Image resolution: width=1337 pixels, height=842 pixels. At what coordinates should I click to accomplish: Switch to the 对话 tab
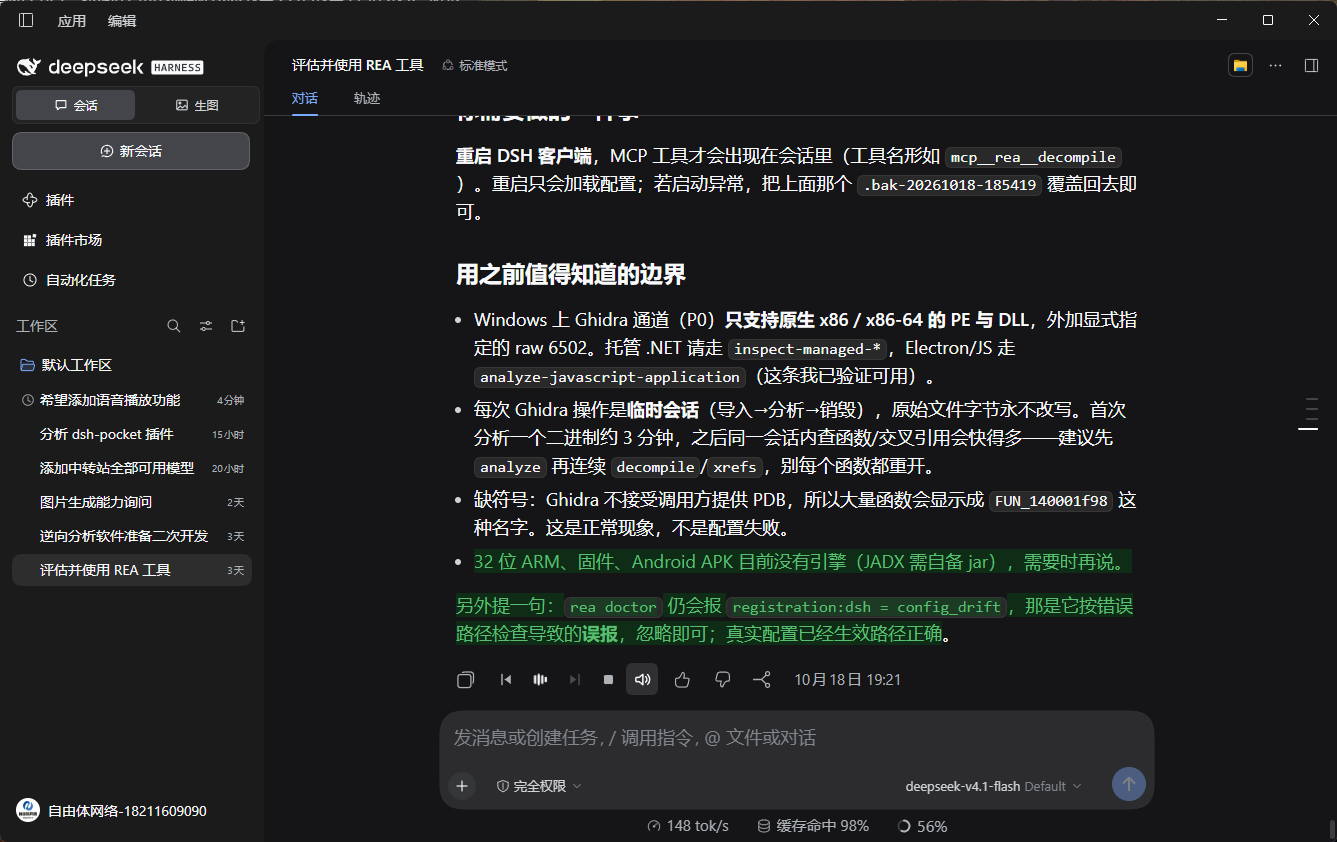pyautogui.click(x=305, y=98)
